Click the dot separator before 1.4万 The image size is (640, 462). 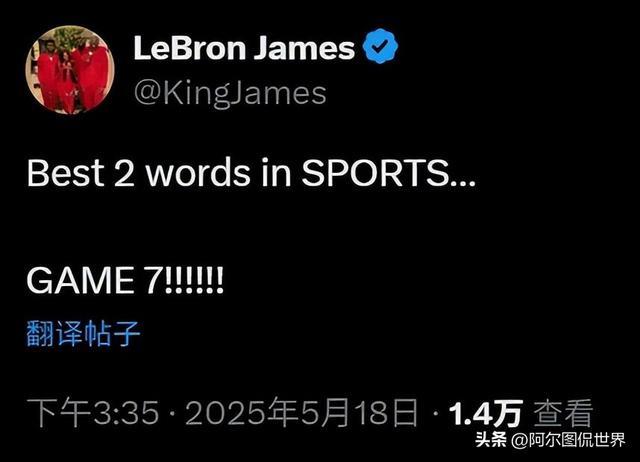click(435, 414)
